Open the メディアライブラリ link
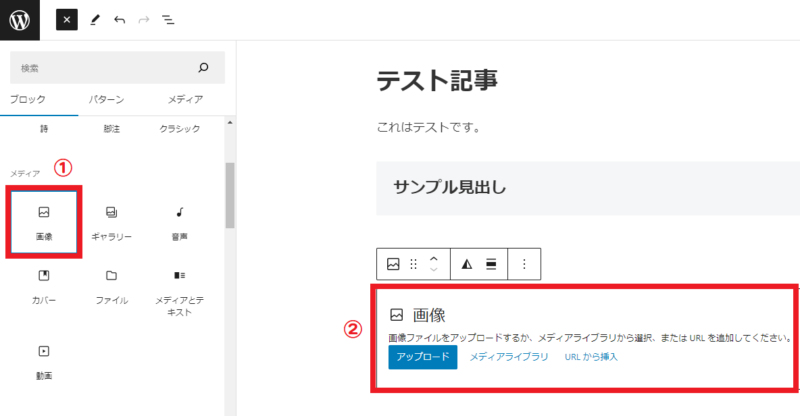The width and height of the screenshot is (800, 416). (509, 357)
